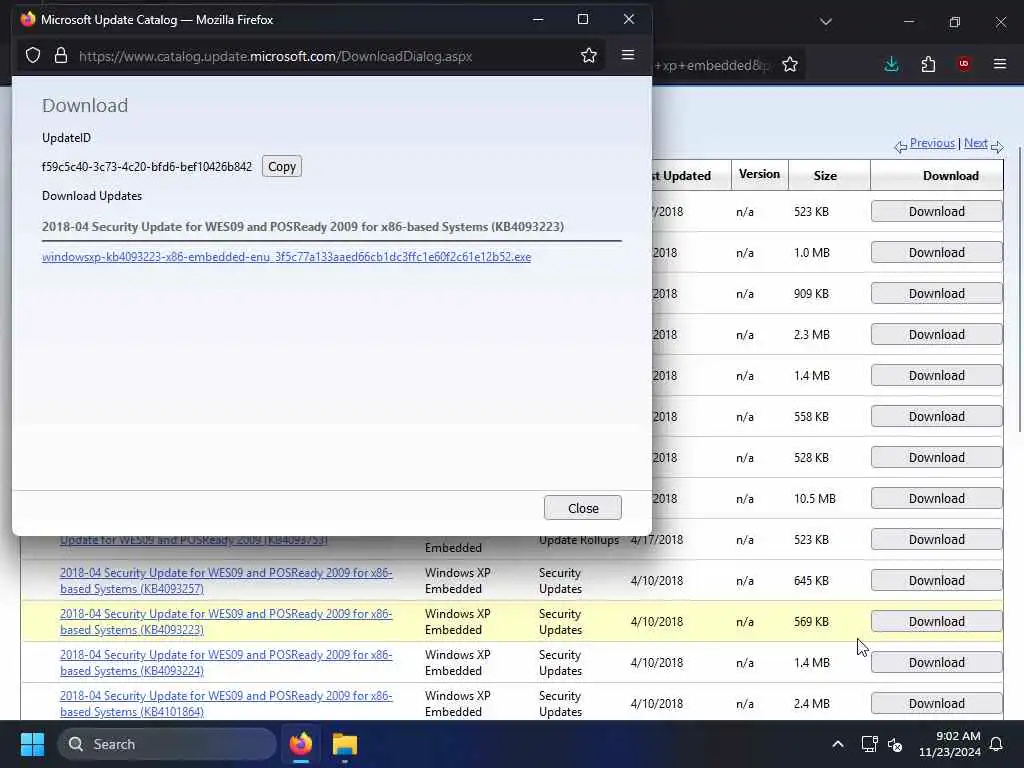Viewport: 1024px width, 768px height.
Task: Click Download for the 1.0 MB update
Action: click(x=936, y=252)
